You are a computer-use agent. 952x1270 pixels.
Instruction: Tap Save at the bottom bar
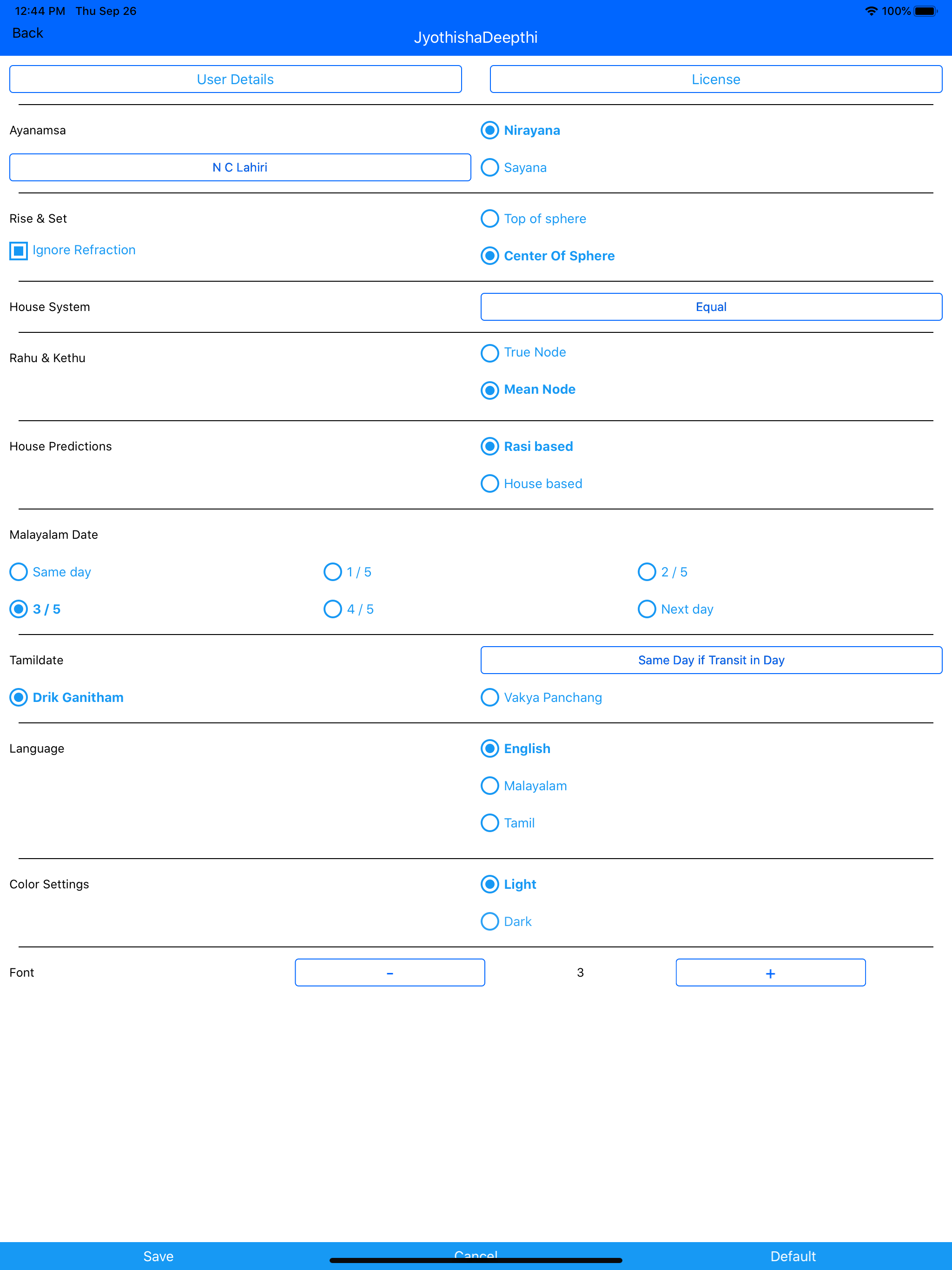[159, 1256]
